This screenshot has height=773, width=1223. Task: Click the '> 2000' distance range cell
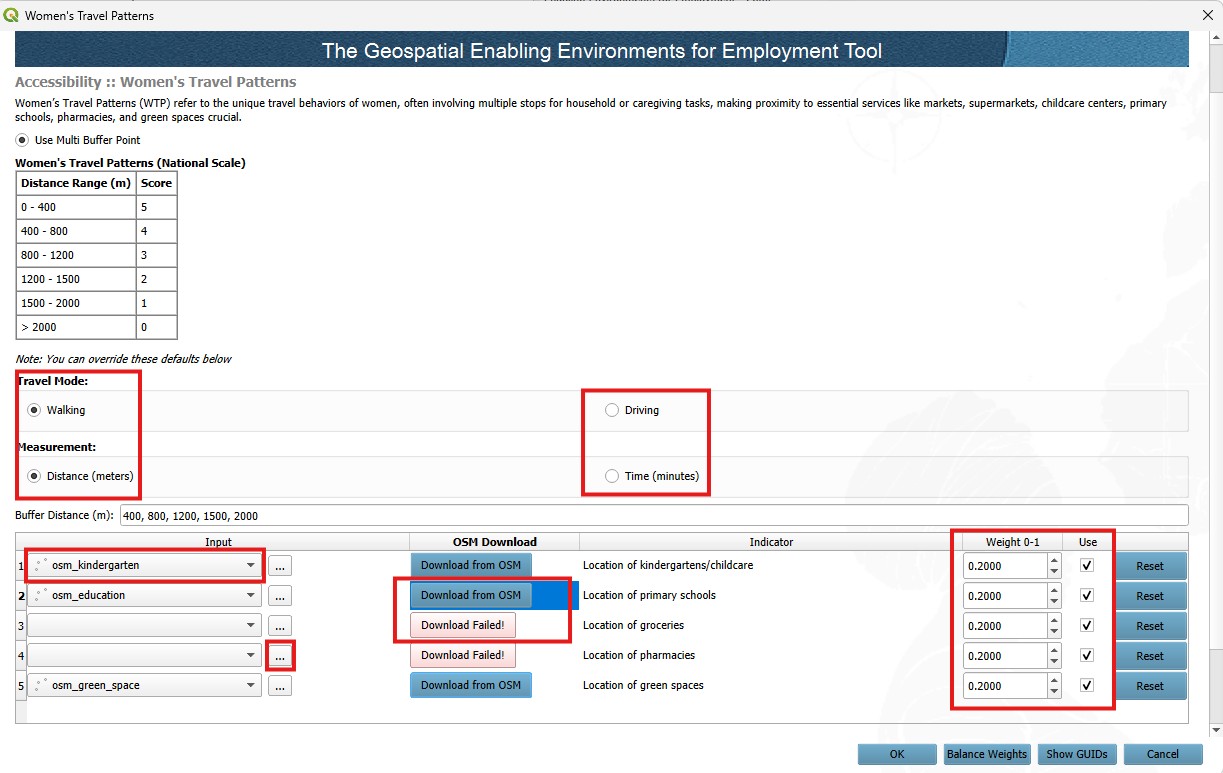coord(76,327)
